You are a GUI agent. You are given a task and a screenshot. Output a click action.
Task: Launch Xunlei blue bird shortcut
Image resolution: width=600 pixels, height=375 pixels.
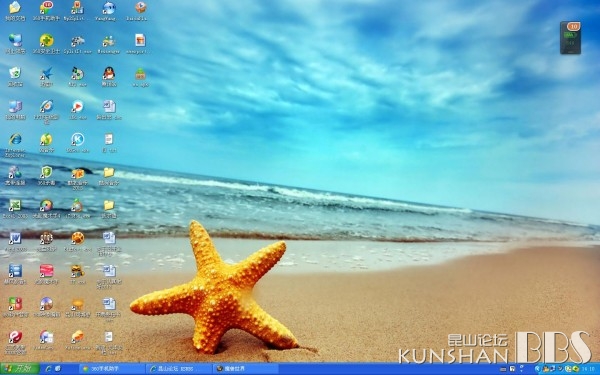click(x=46, y=73)
